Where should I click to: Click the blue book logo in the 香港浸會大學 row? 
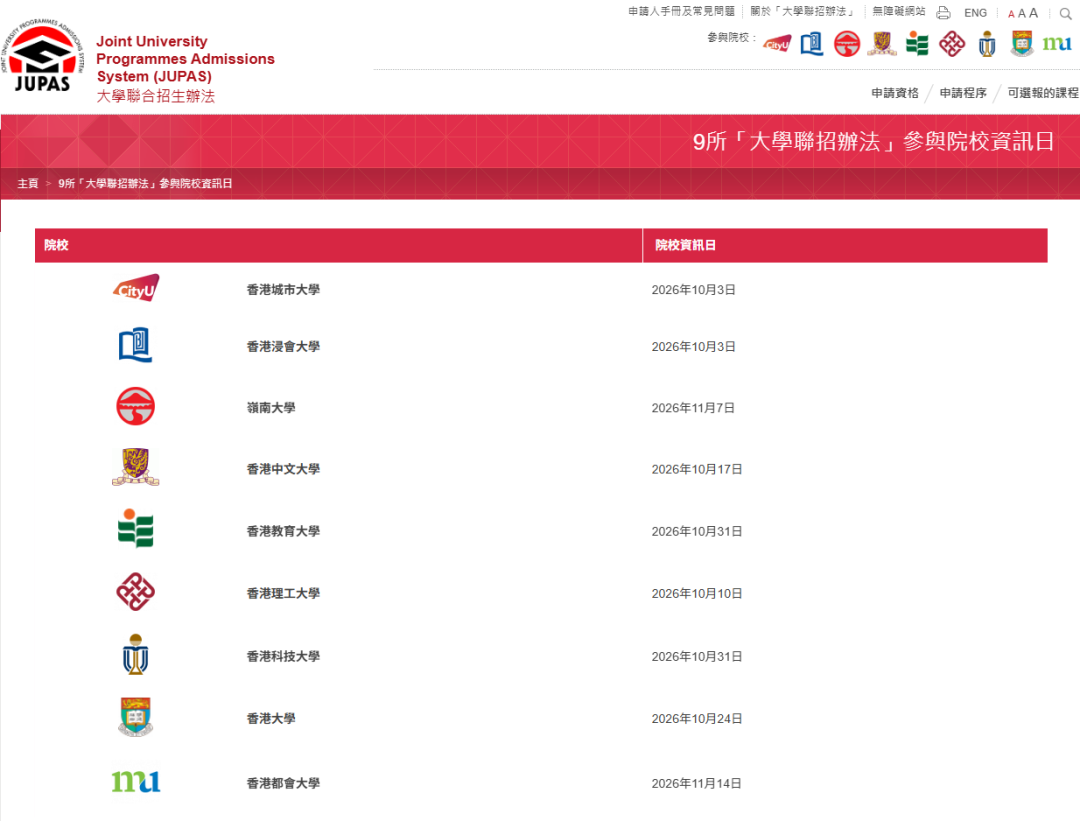tap(135, 344)
